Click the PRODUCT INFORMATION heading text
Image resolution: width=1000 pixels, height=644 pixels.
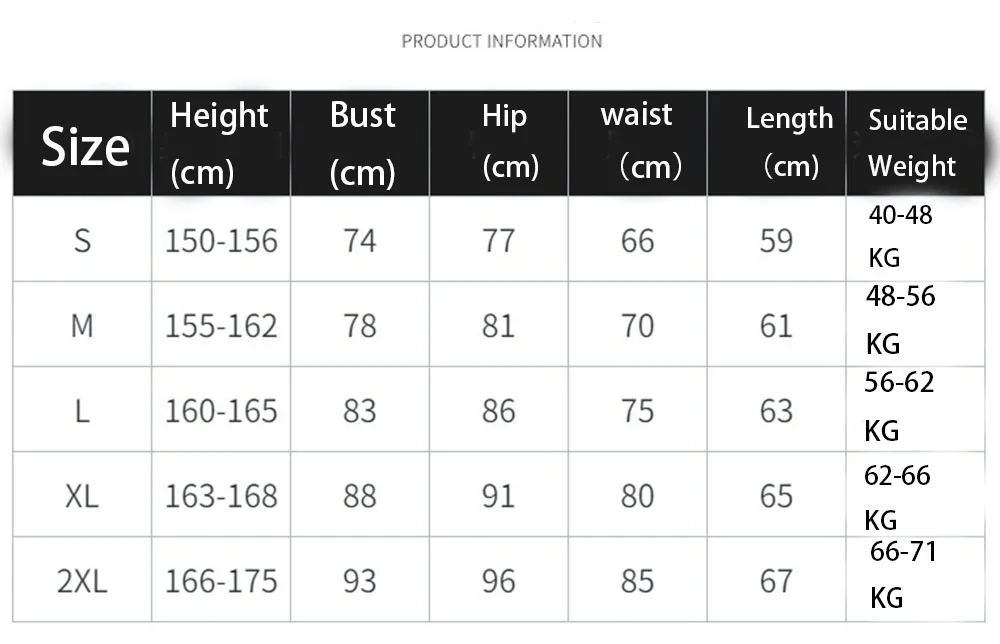click(x=501, y=41)
